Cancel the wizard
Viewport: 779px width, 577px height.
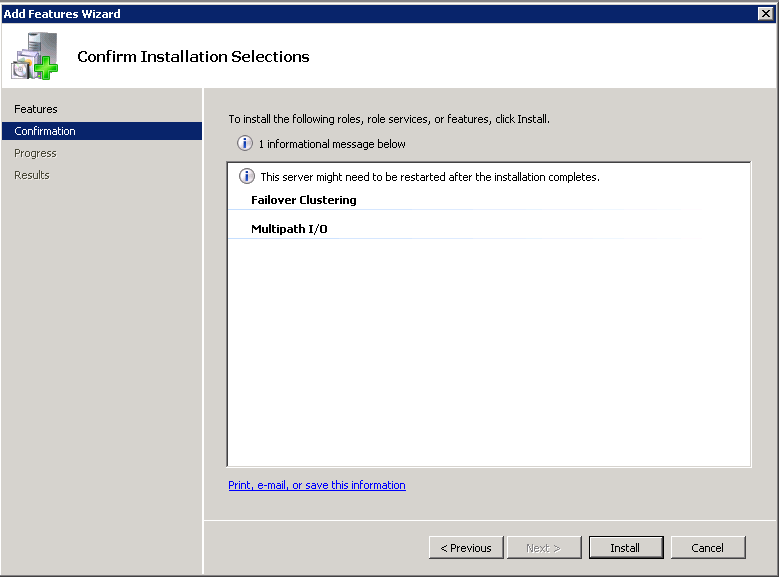pyautogui.click(x=707, y=548)
